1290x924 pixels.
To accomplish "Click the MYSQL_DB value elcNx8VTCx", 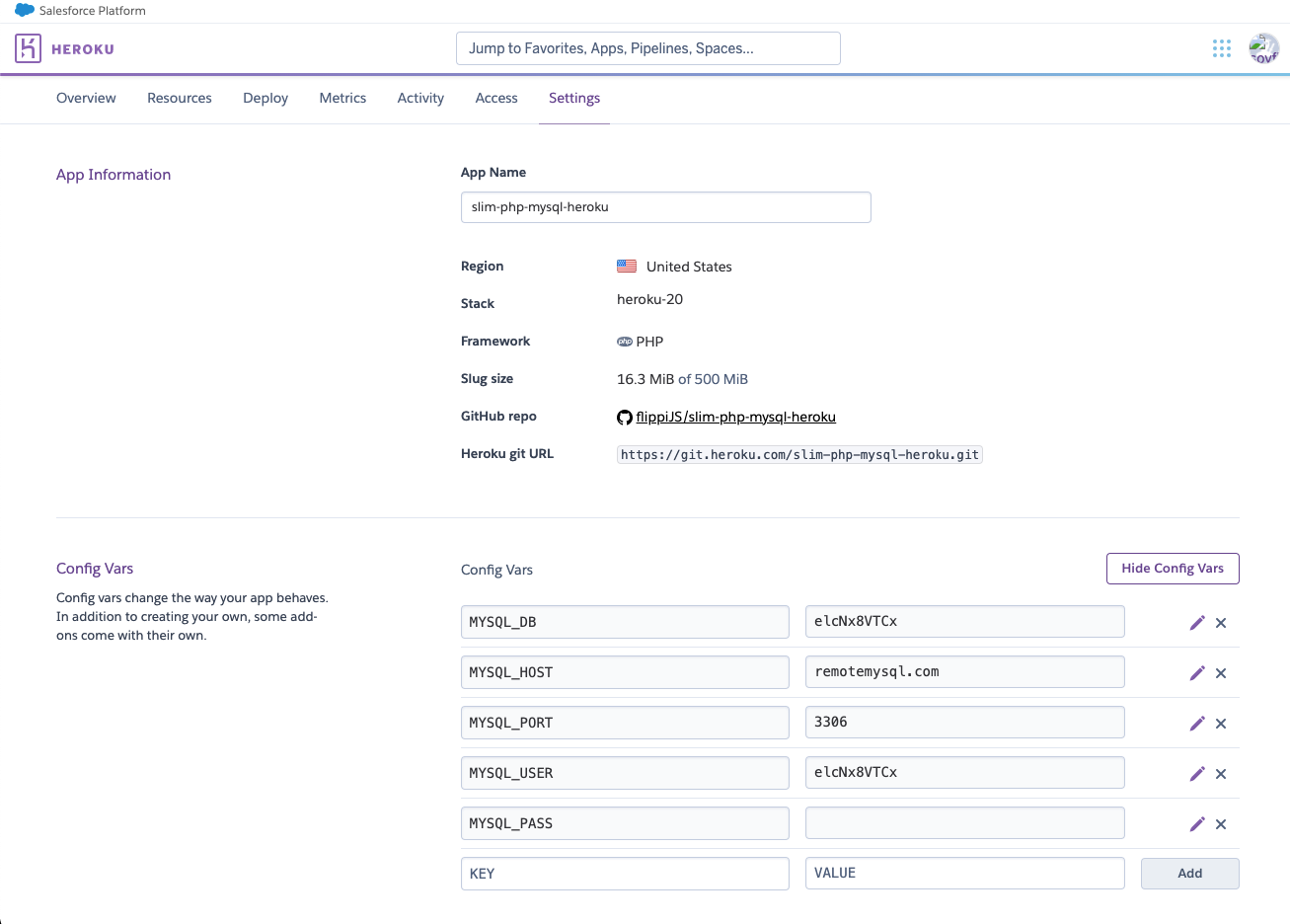I will click(965, 622).
